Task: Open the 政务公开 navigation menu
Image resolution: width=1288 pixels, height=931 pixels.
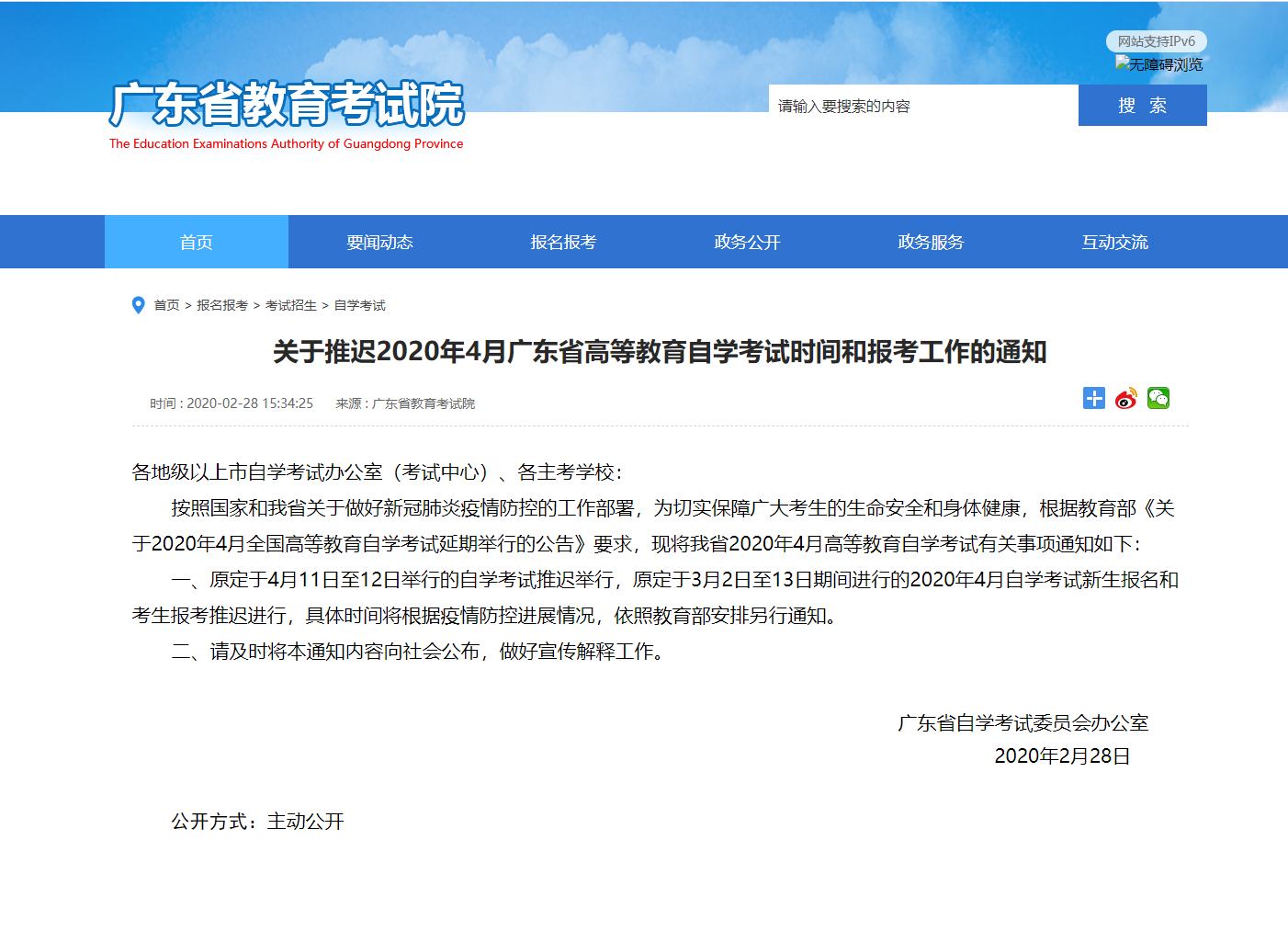Action: coord(748,242)
